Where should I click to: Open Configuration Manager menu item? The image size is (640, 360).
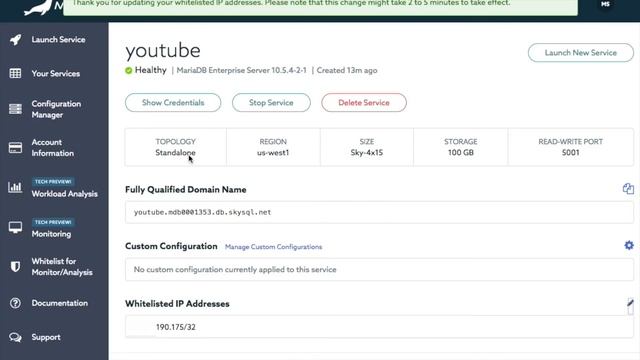[x=56, y=109]
